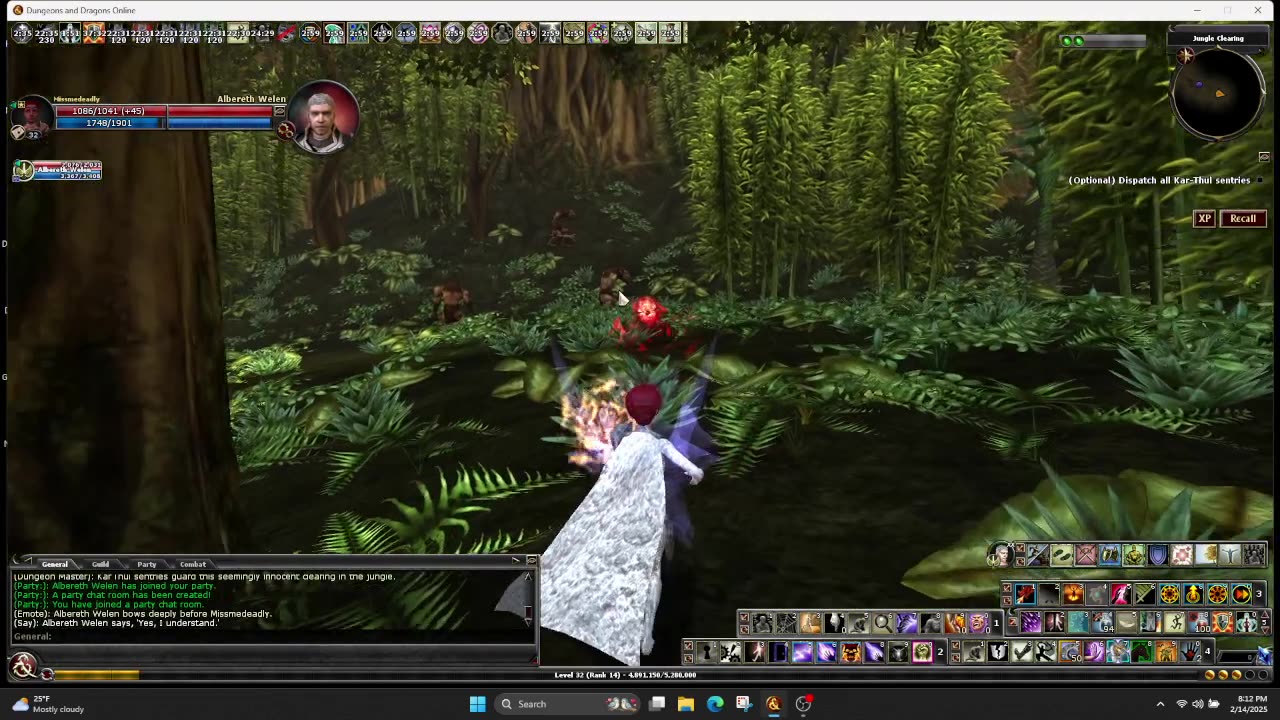Image resolution: width=1280 pixels, height=720 pixels.
Task: Select the green muscular figure hireling command
Action: tap(1134, 554)
